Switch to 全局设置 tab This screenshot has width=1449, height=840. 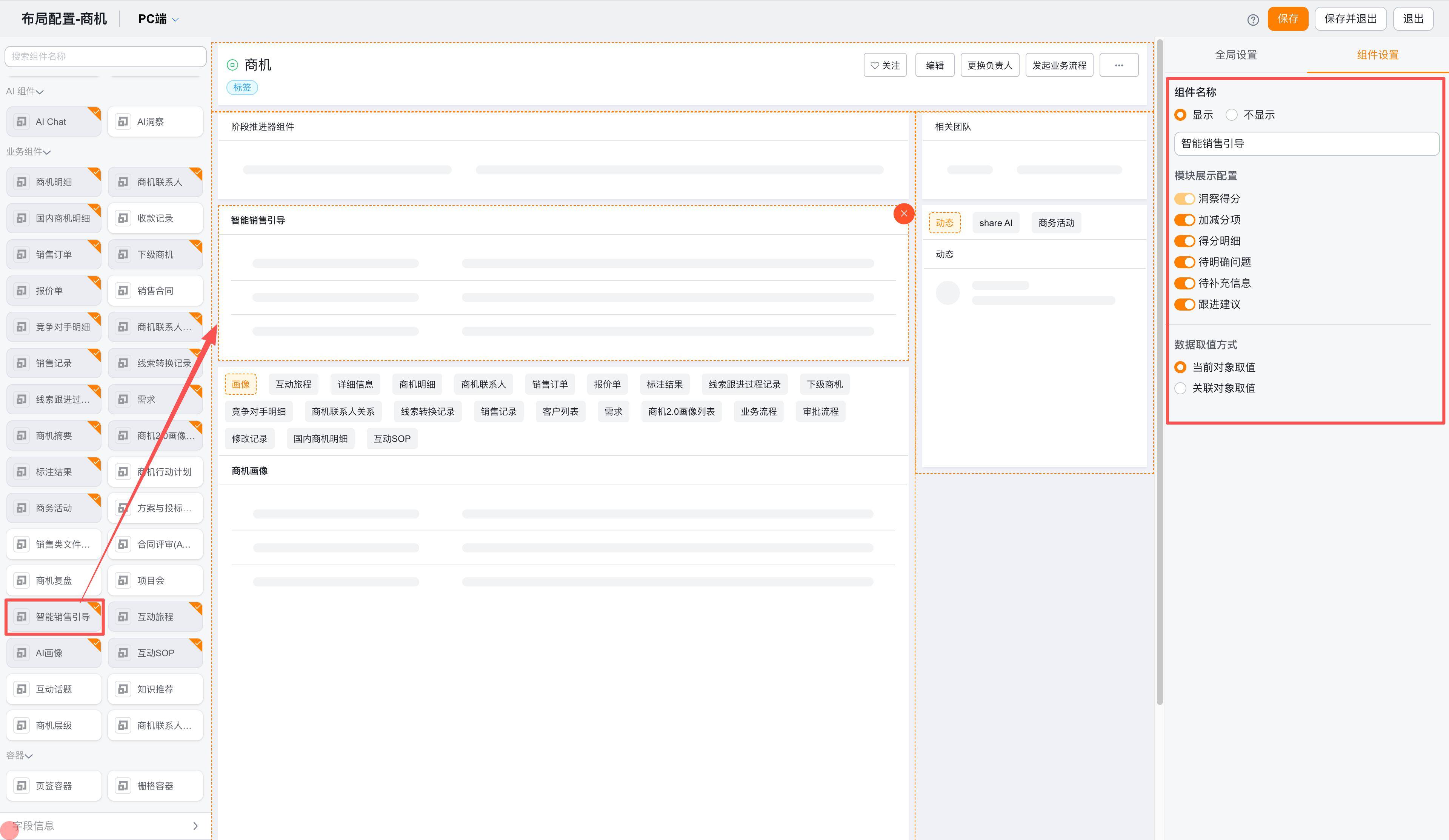(1235, 55)
